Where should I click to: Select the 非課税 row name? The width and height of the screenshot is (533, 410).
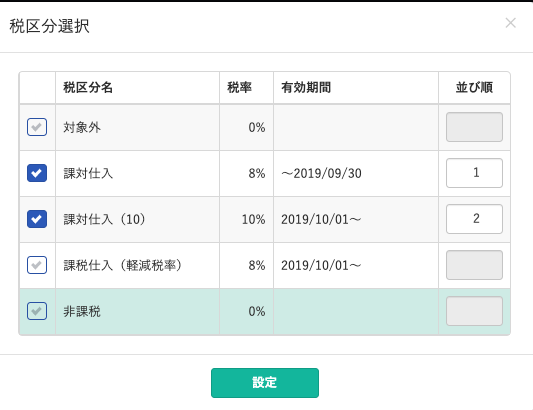(82, 311)
